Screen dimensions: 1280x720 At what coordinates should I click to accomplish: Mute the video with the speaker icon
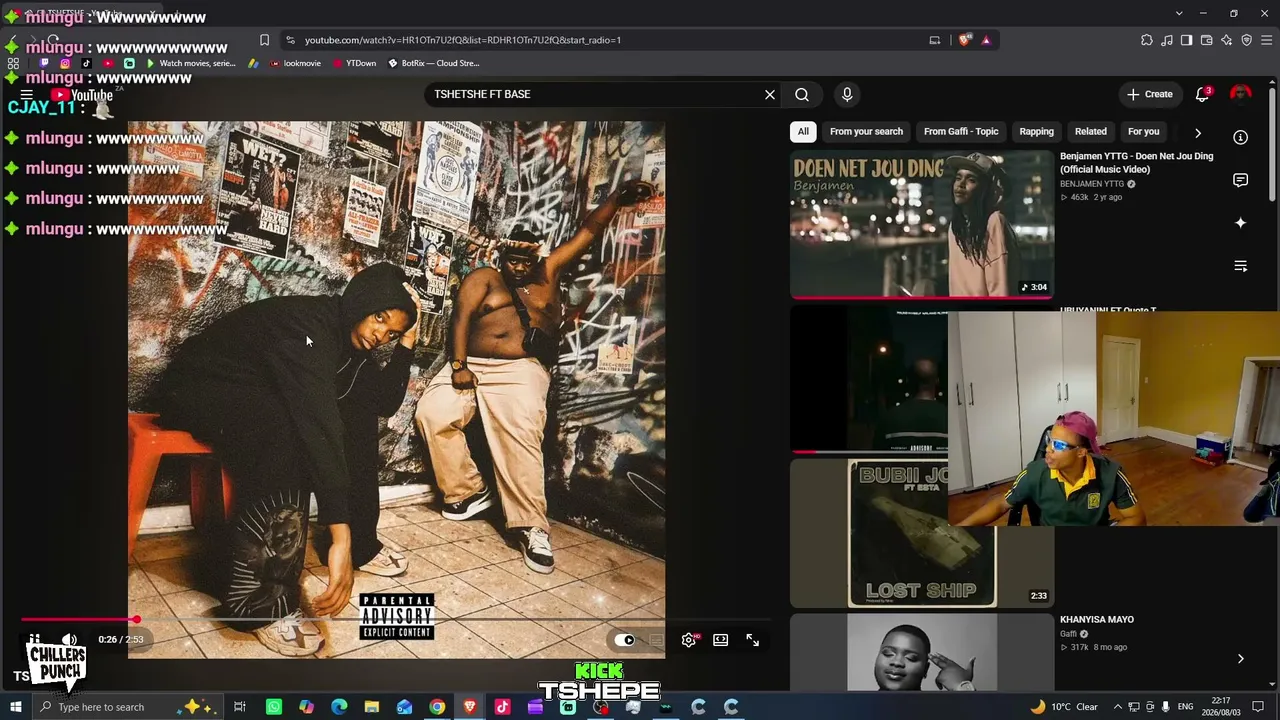click(69, 640)
